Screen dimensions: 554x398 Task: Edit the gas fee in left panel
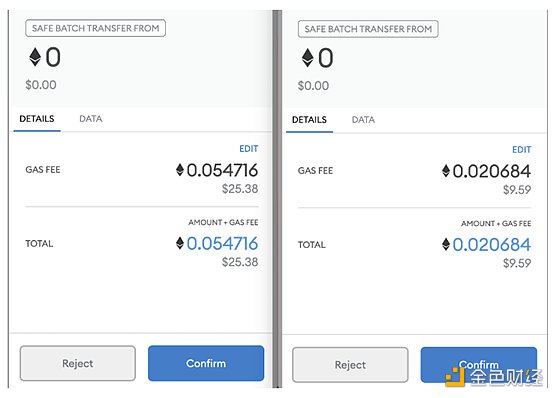[249, 149]
